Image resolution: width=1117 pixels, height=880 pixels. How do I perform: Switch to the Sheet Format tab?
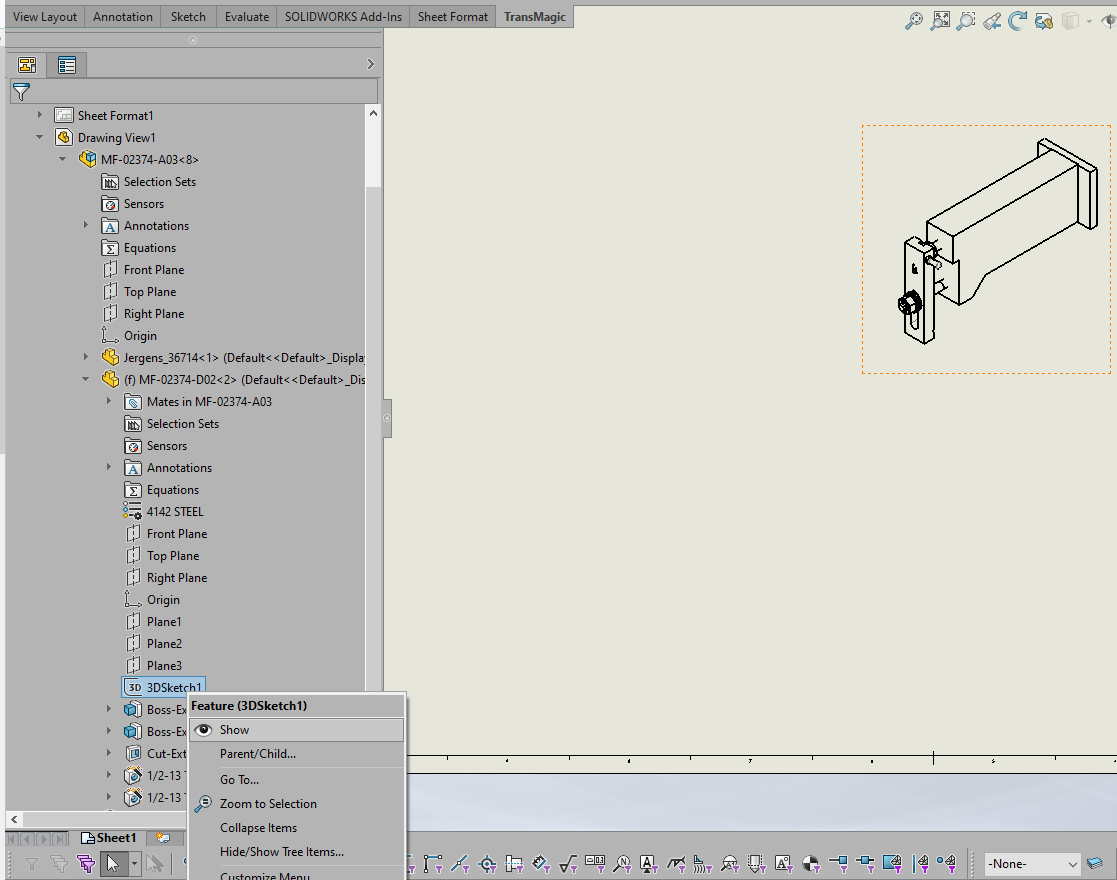(x=453, y=16)
